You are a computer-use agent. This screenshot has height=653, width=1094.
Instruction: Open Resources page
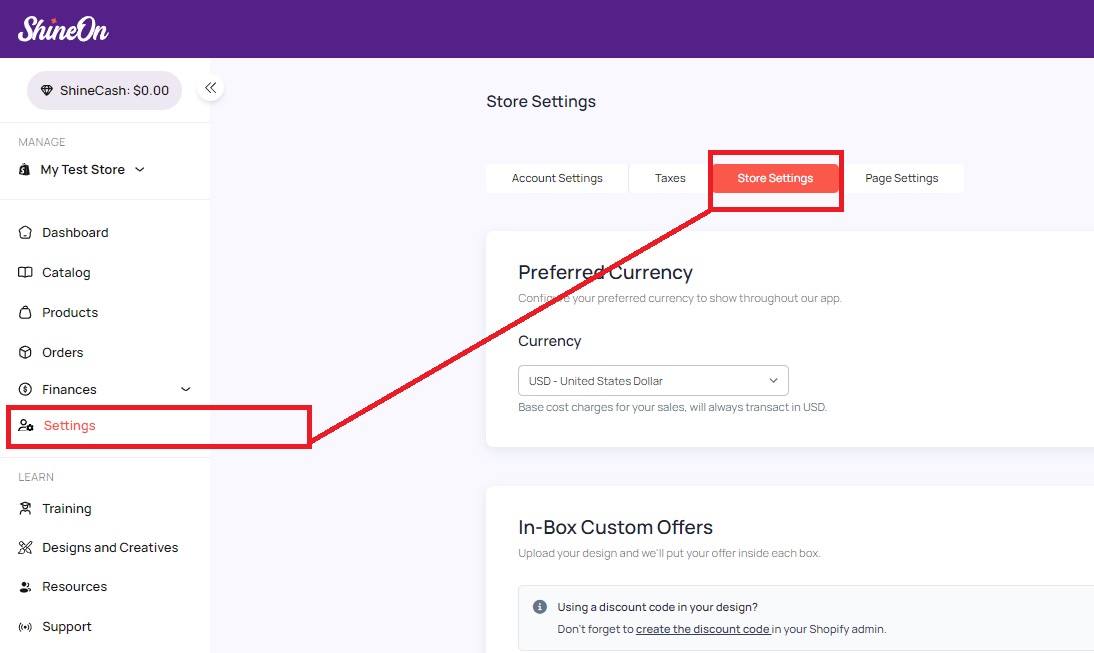[x=75, y=587]
